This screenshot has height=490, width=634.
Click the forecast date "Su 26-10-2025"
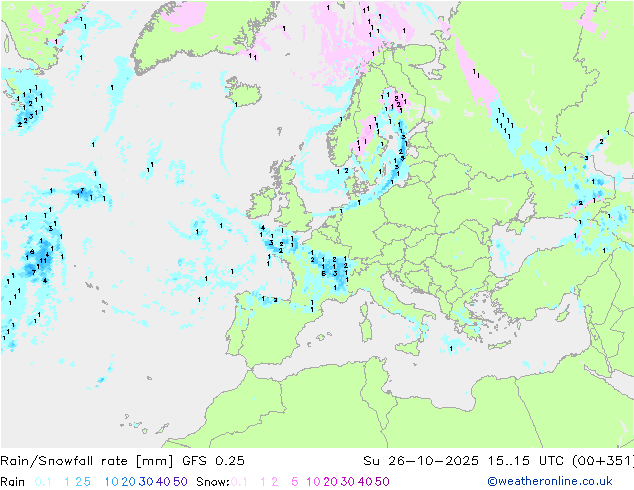(421, 461)
